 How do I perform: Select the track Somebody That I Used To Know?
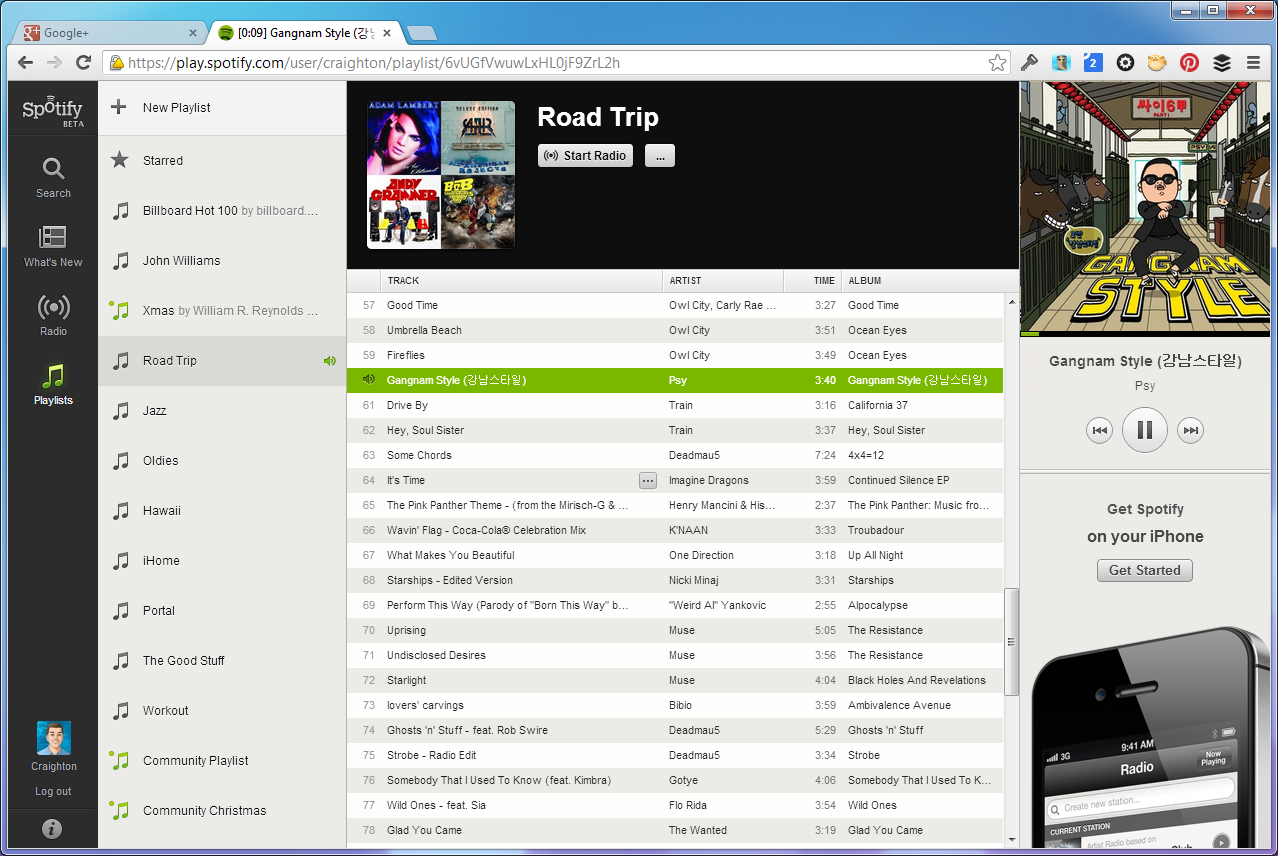(498, 780)
